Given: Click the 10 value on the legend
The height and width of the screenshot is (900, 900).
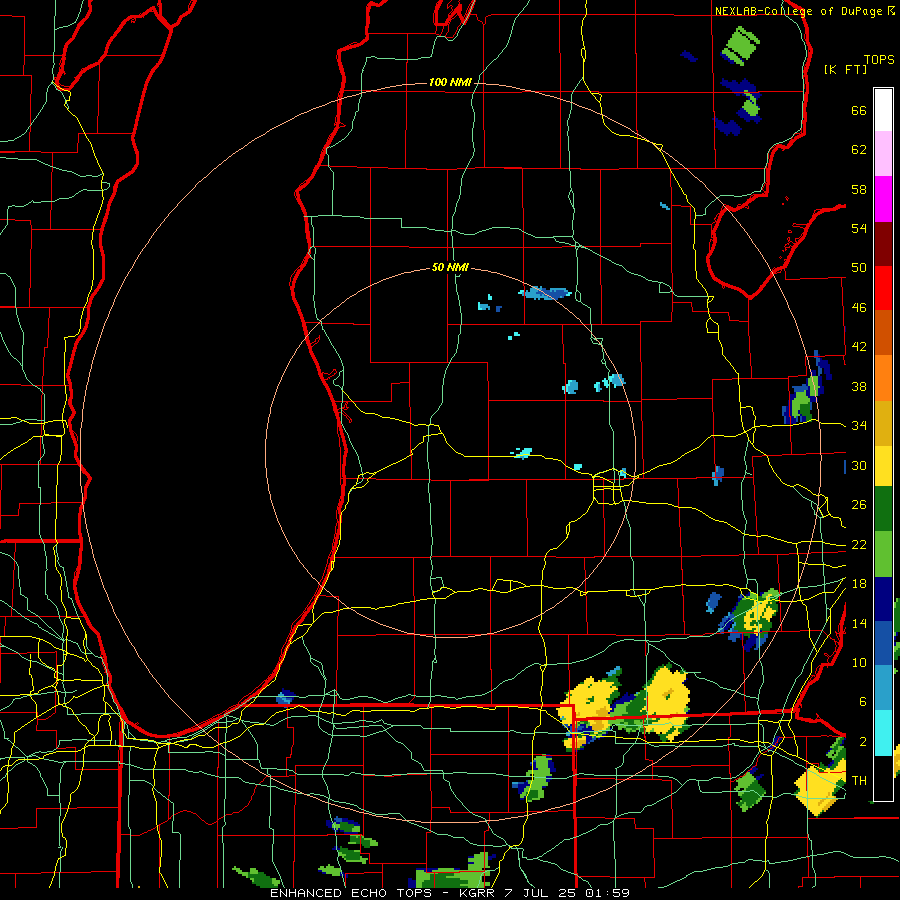Looking at the screenshot, I should pyautogui.click(x=859, y=662).
